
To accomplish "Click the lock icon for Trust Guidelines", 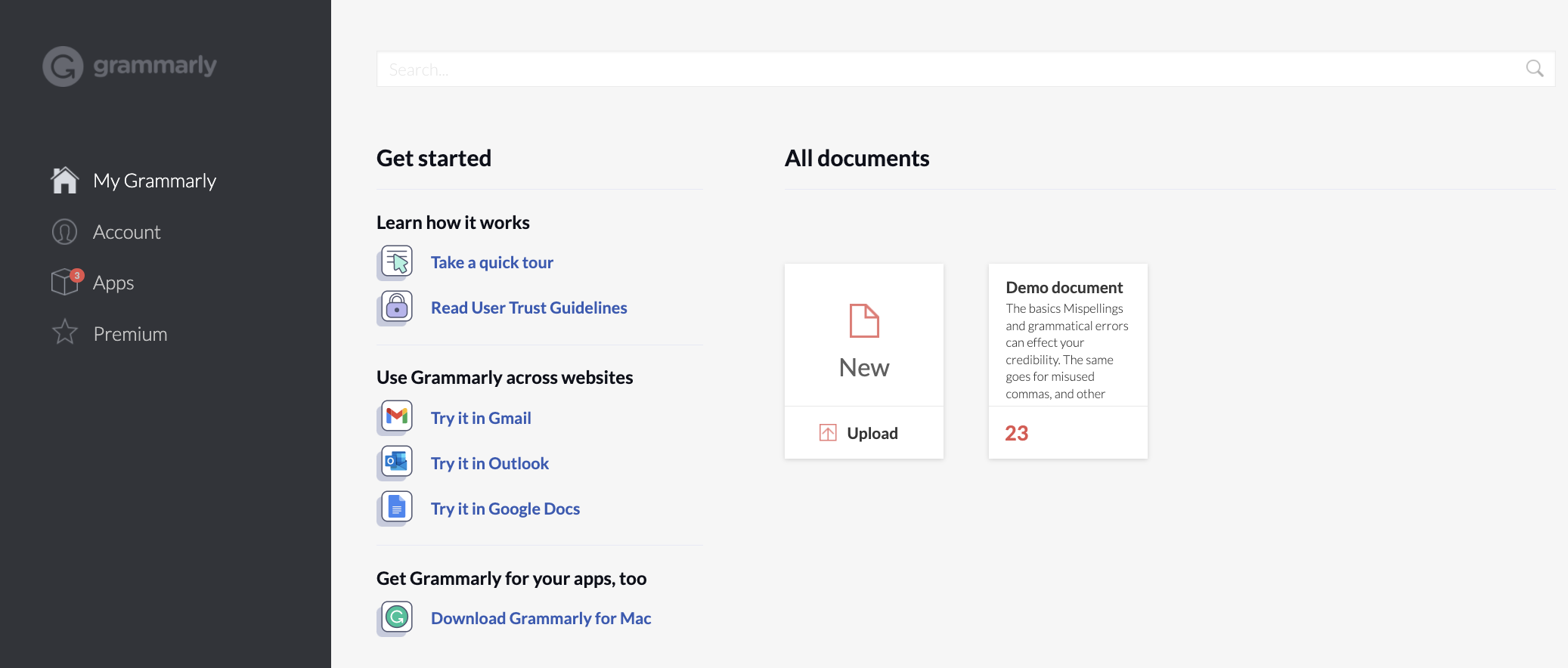I will click(397, 307).
